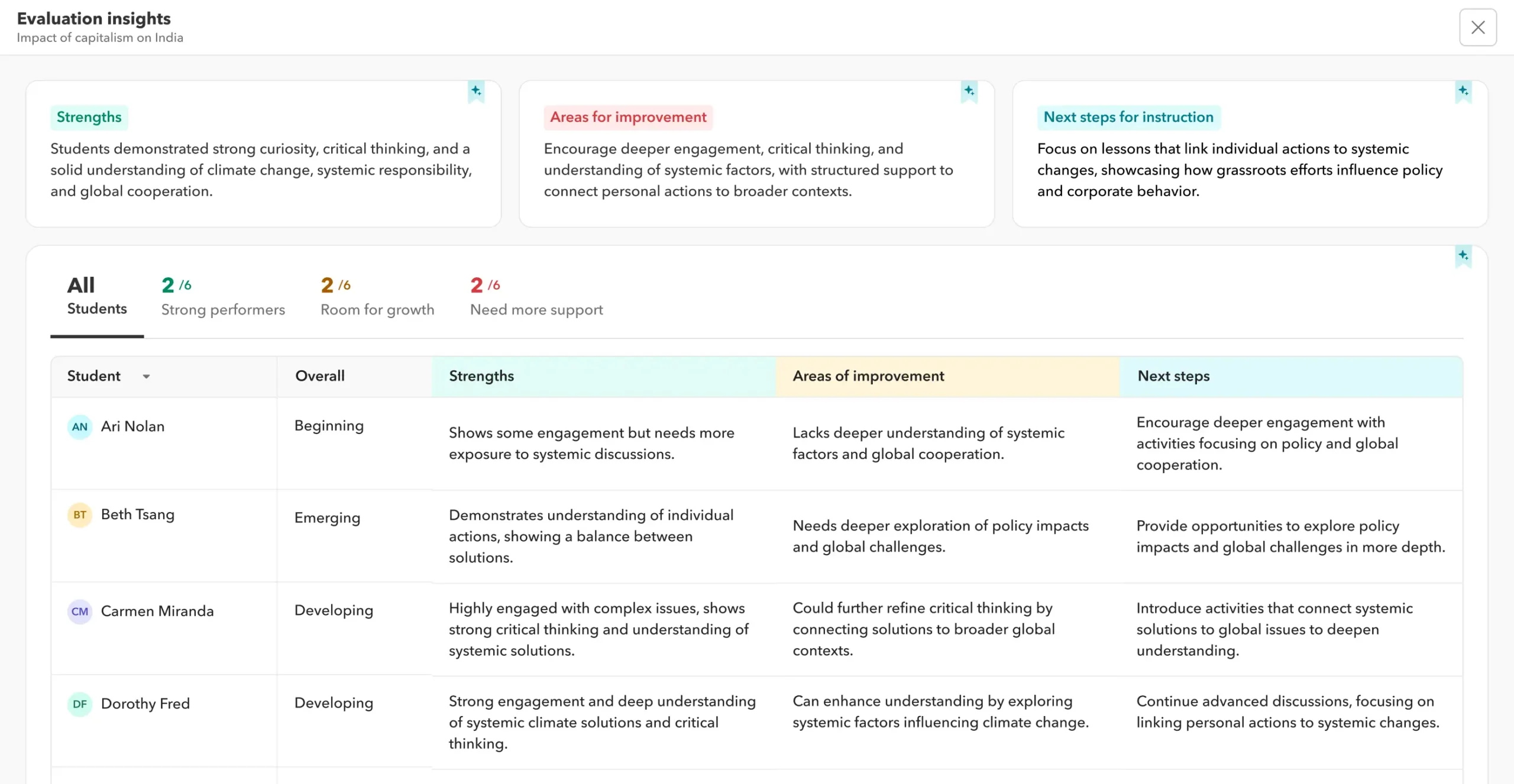Click the green Strengths badge
This screenshot has height=784, width=1514.
pos(89,117)
